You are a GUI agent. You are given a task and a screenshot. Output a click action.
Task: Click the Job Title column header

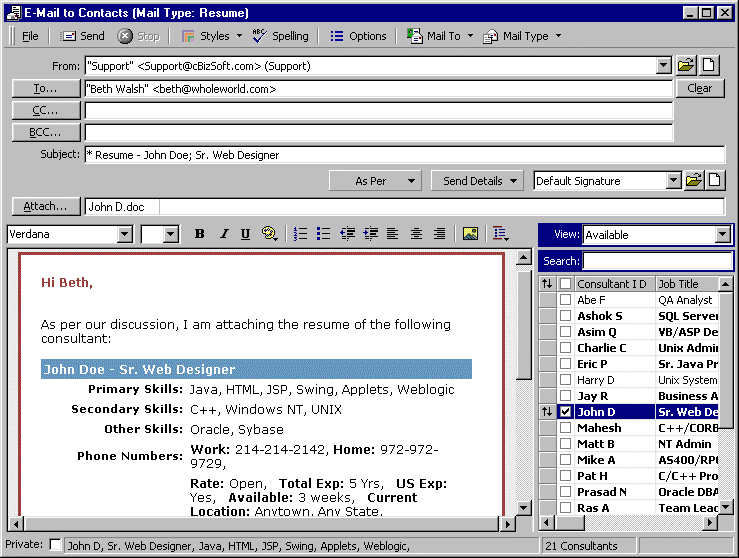pos(687,284)
